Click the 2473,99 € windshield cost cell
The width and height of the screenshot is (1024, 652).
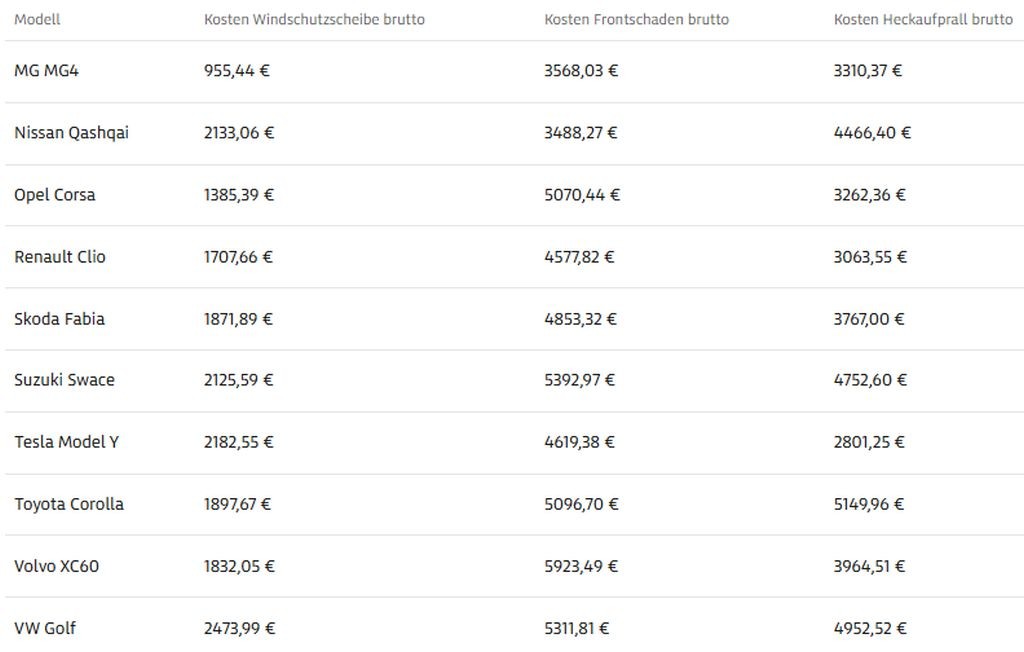239,628
